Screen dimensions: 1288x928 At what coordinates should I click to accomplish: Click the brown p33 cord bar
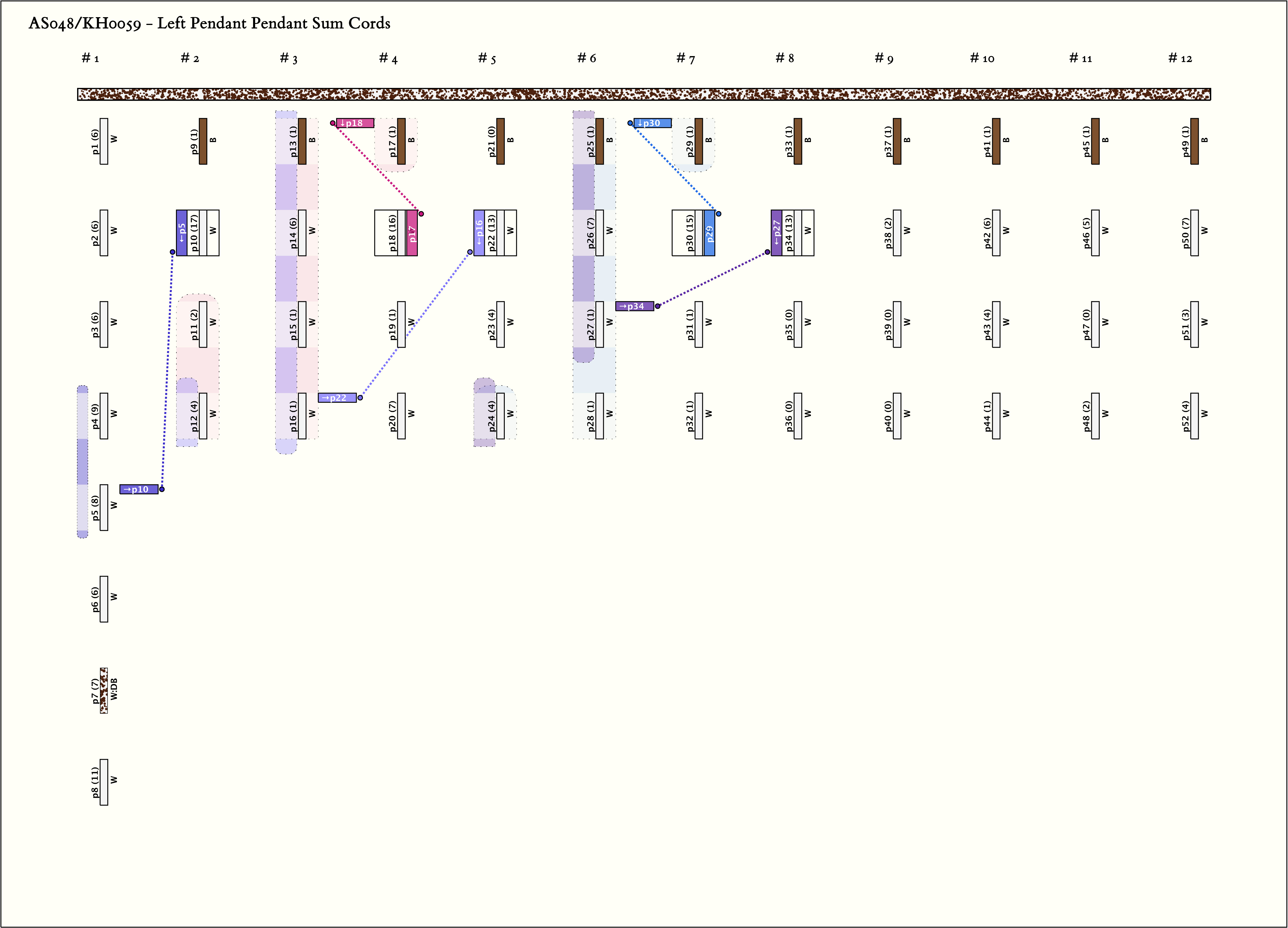[x=798, y=141]
